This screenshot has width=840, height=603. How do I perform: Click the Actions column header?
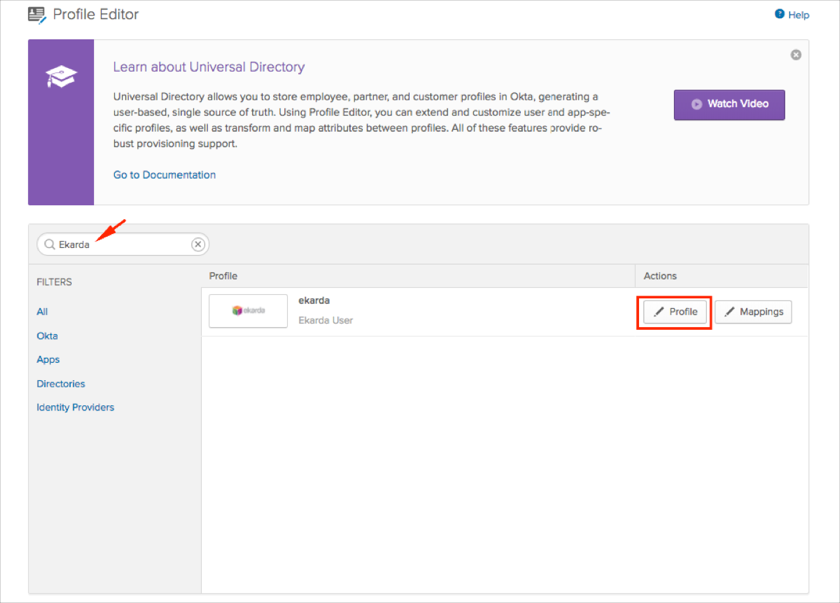pyautogui.click(x=660, y=276)
